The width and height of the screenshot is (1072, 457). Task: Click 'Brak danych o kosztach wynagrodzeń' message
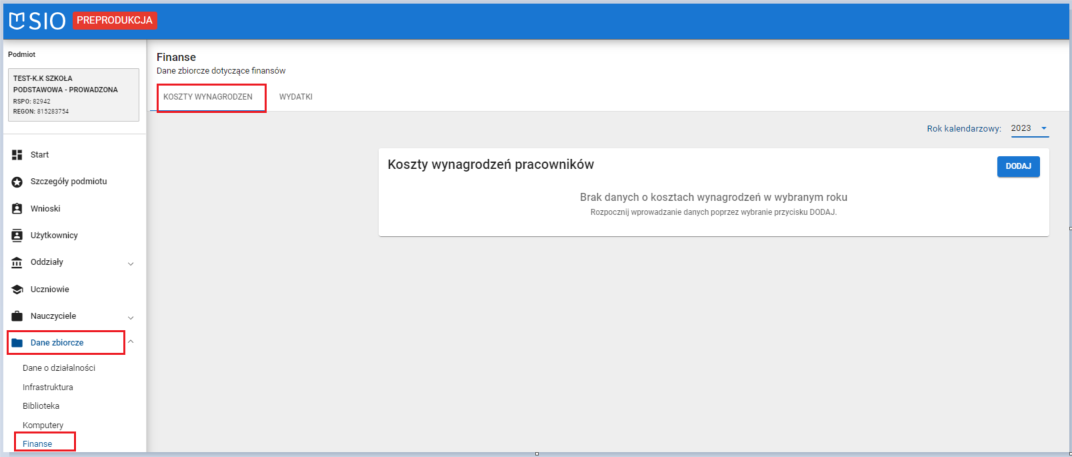(x=714, y=197)
